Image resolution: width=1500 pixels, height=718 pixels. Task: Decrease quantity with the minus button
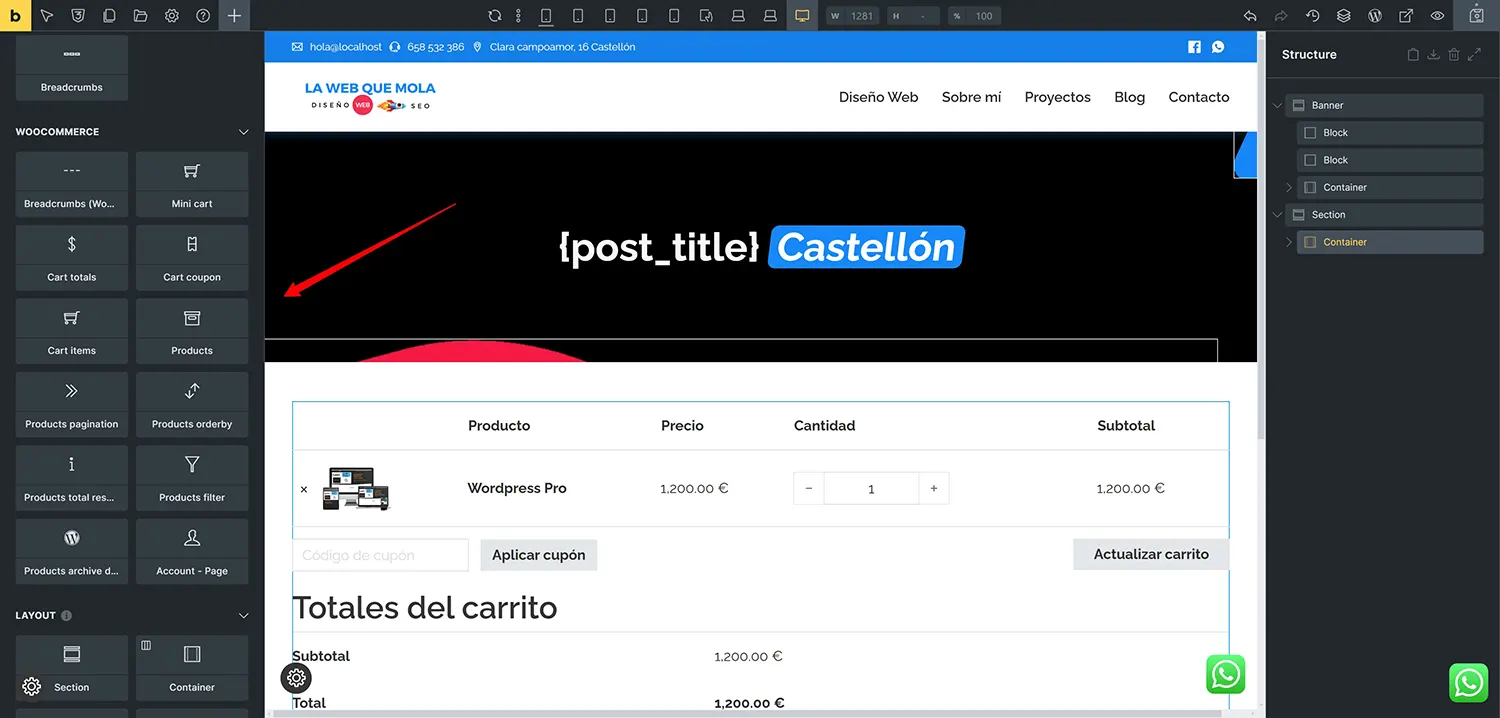[809, 489]
